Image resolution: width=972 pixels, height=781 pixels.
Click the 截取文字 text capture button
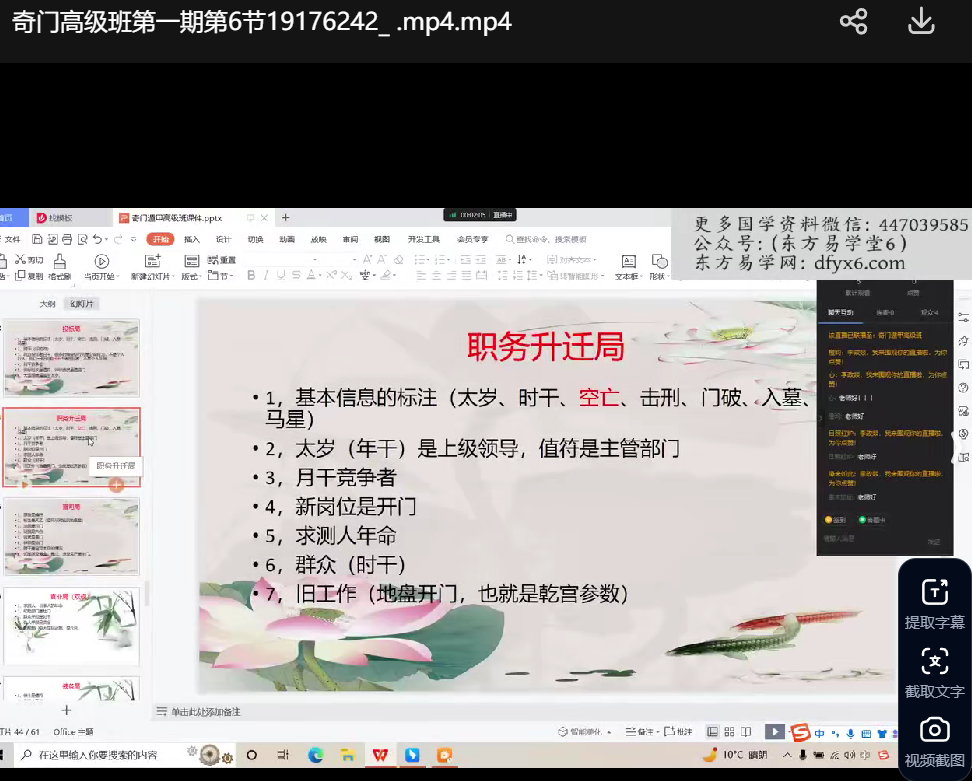tap(934, 672)
